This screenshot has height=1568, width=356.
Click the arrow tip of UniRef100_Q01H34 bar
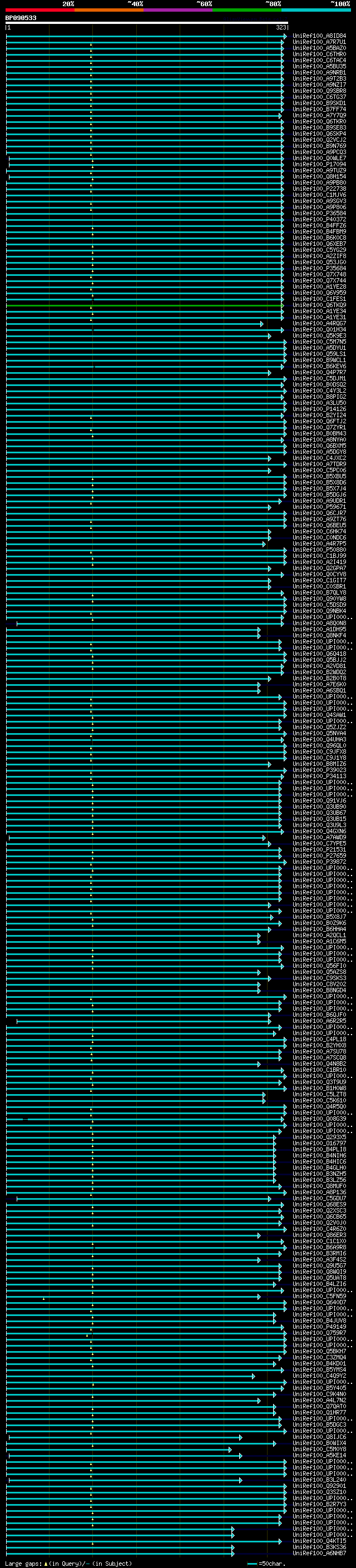(283, 329)
